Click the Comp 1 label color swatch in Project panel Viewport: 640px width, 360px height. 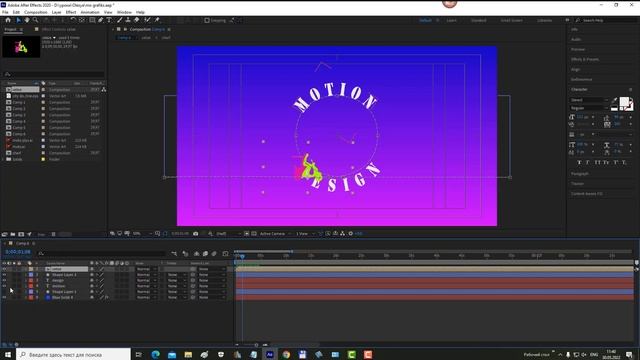(x=43, y=102)
